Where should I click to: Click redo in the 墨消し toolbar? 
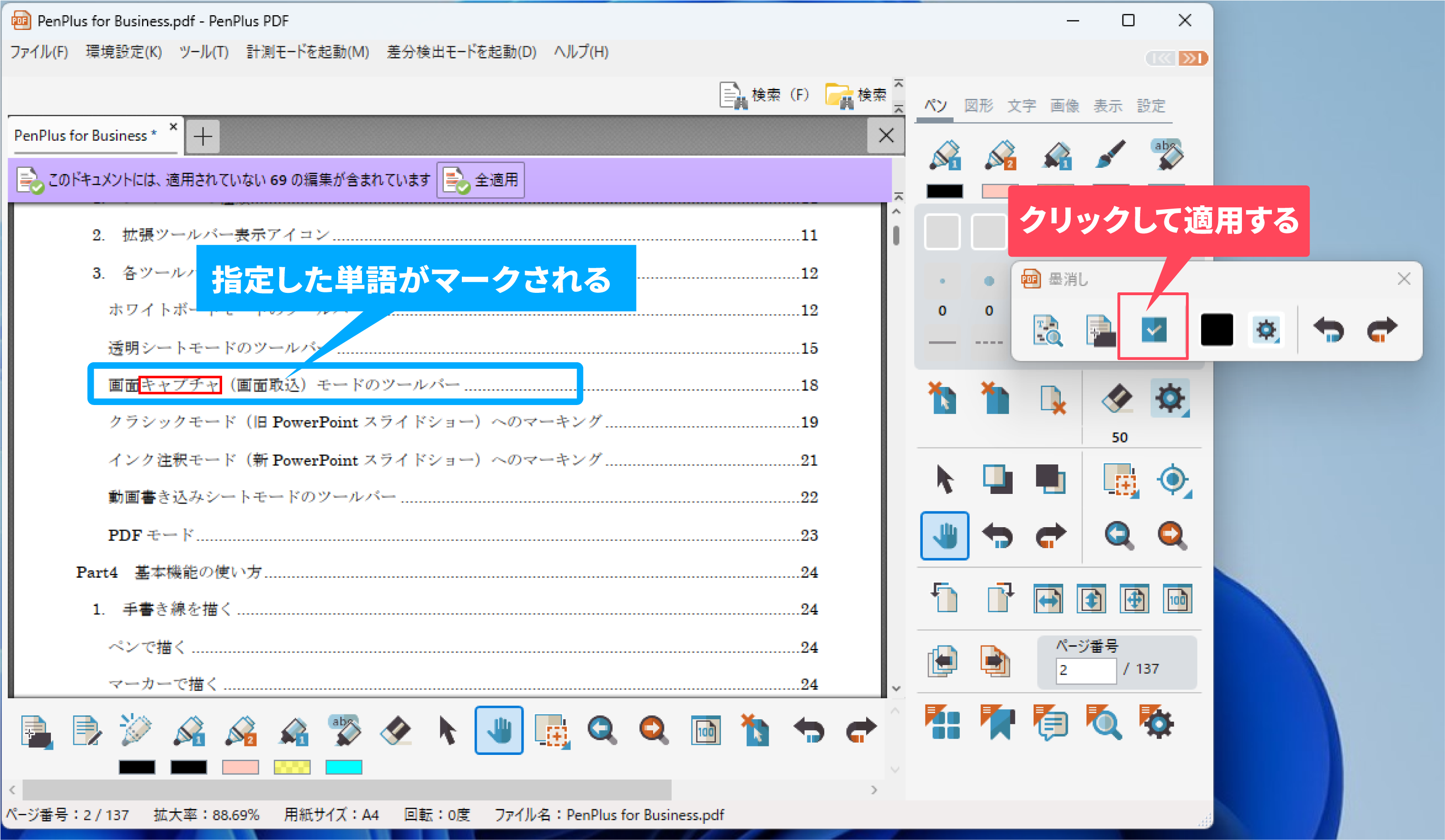coord(1382,329)
